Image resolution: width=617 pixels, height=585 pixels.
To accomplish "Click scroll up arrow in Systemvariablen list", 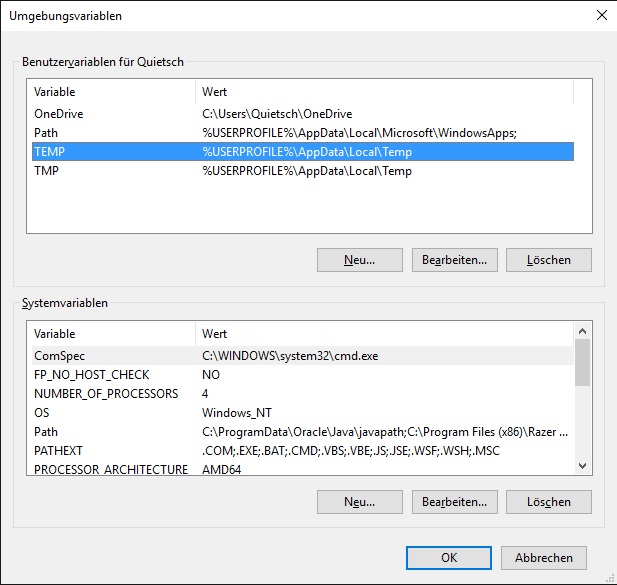I will (x=582, y=331).
